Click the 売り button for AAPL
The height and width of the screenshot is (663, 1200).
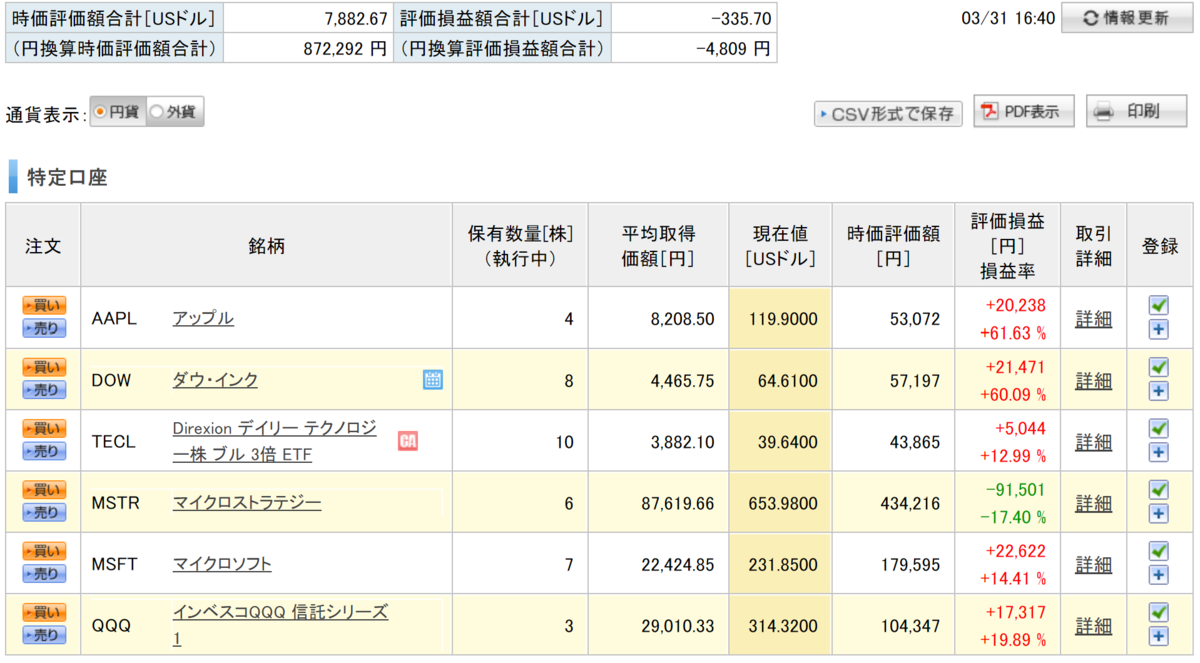click(44, 328)
